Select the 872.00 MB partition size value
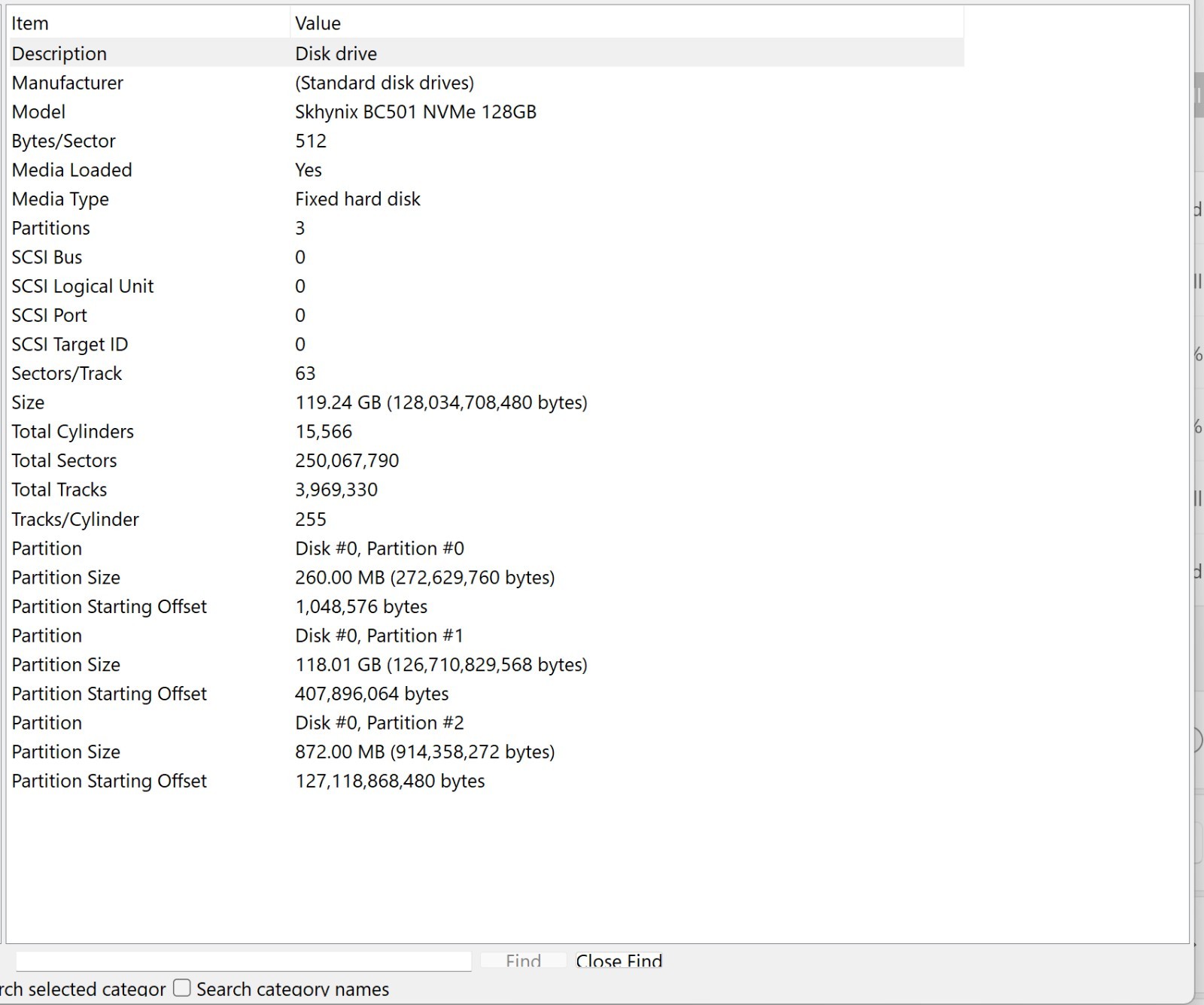Image resolution: width=1204 pixels, height=1005 pixels. click(425, 752)
